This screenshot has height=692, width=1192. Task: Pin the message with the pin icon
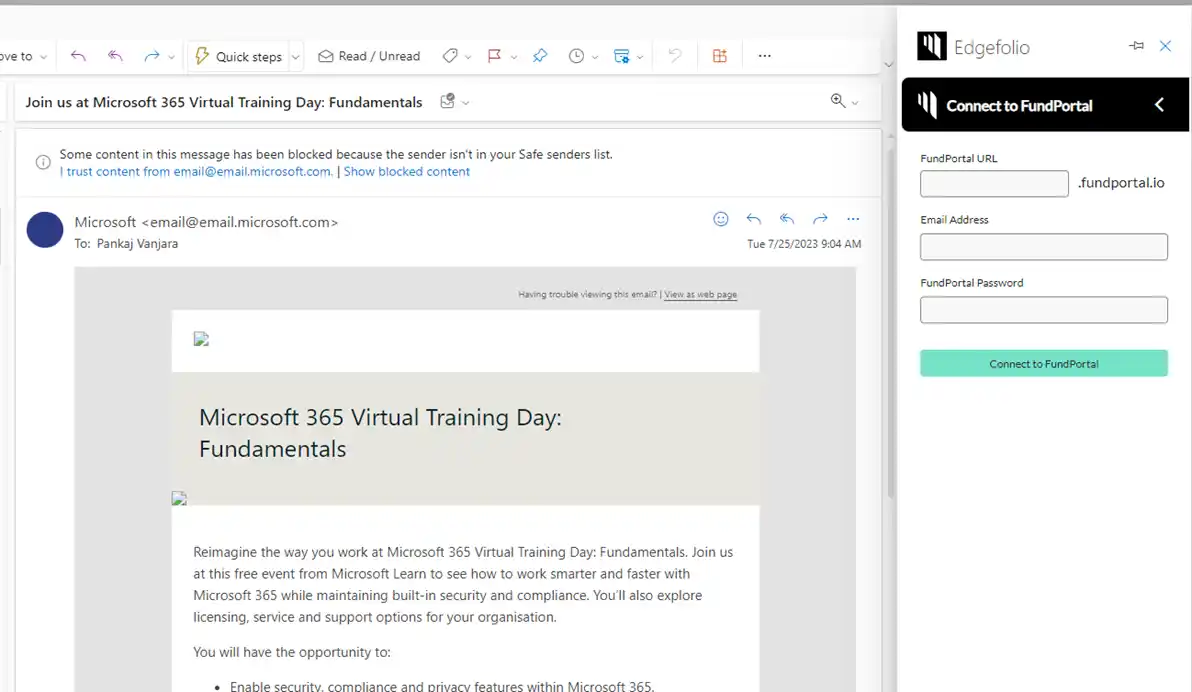click(540, 56)
